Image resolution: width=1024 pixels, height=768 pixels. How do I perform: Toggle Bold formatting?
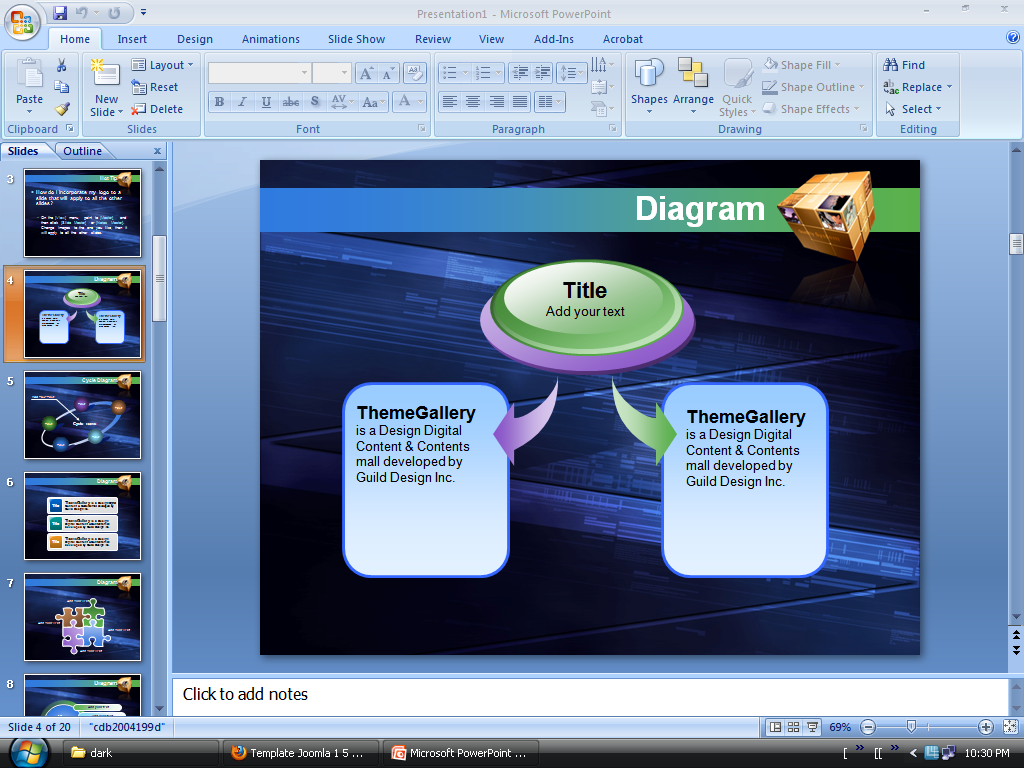pyautogui.click(x=219, y=102)
